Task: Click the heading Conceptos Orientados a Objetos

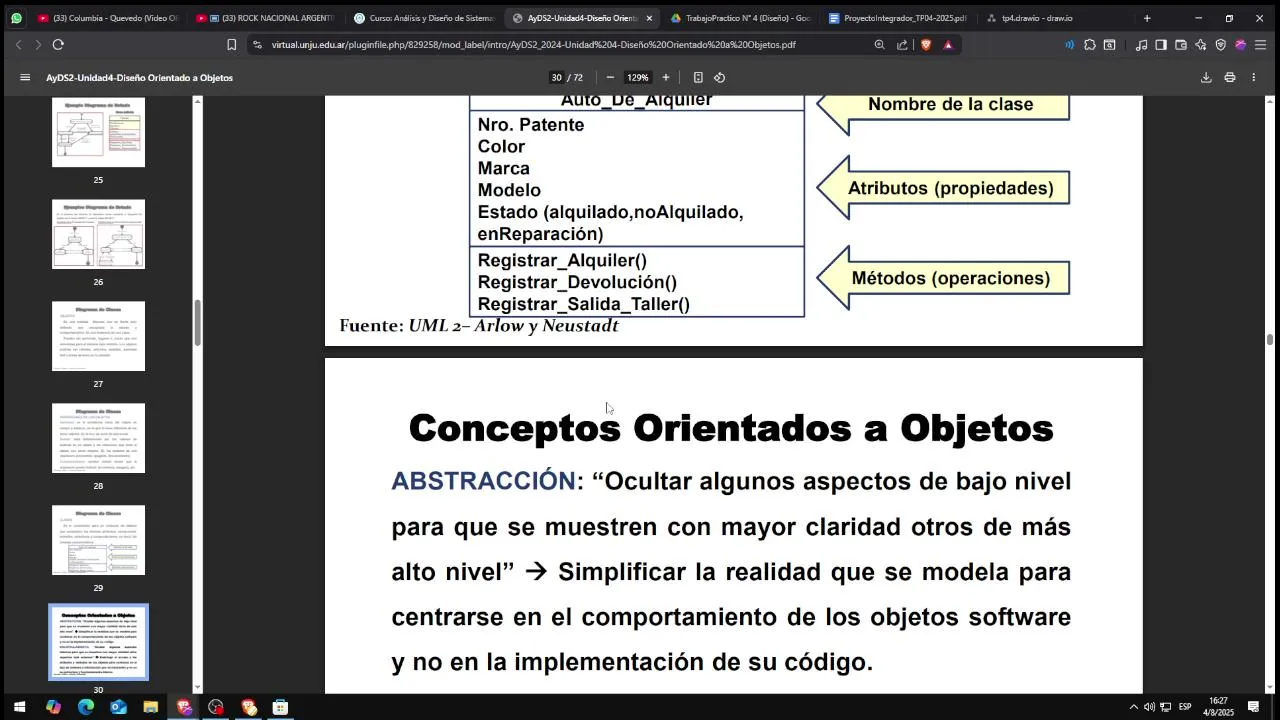Action: [x=731, y=428]
